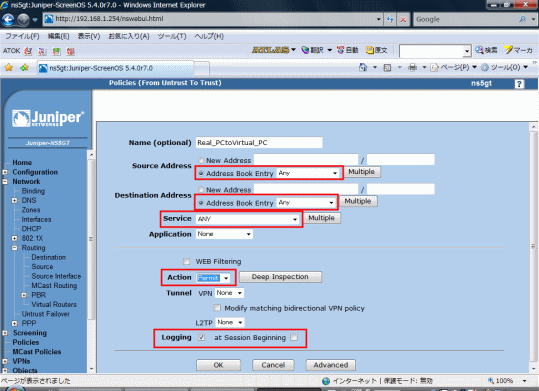Open the Action Permit dropdown
539x391 pixels.
coord(213,278)
